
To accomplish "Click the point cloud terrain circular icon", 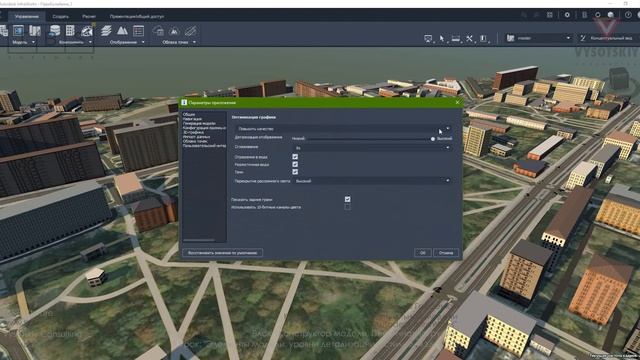I will click(174, 31).
